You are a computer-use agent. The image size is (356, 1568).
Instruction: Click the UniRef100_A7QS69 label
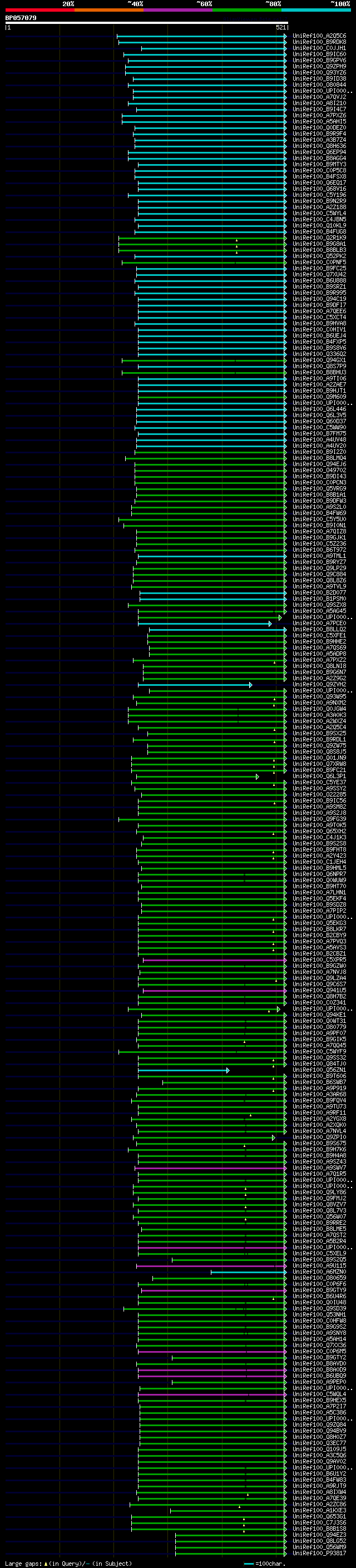[x=319, y=647]
